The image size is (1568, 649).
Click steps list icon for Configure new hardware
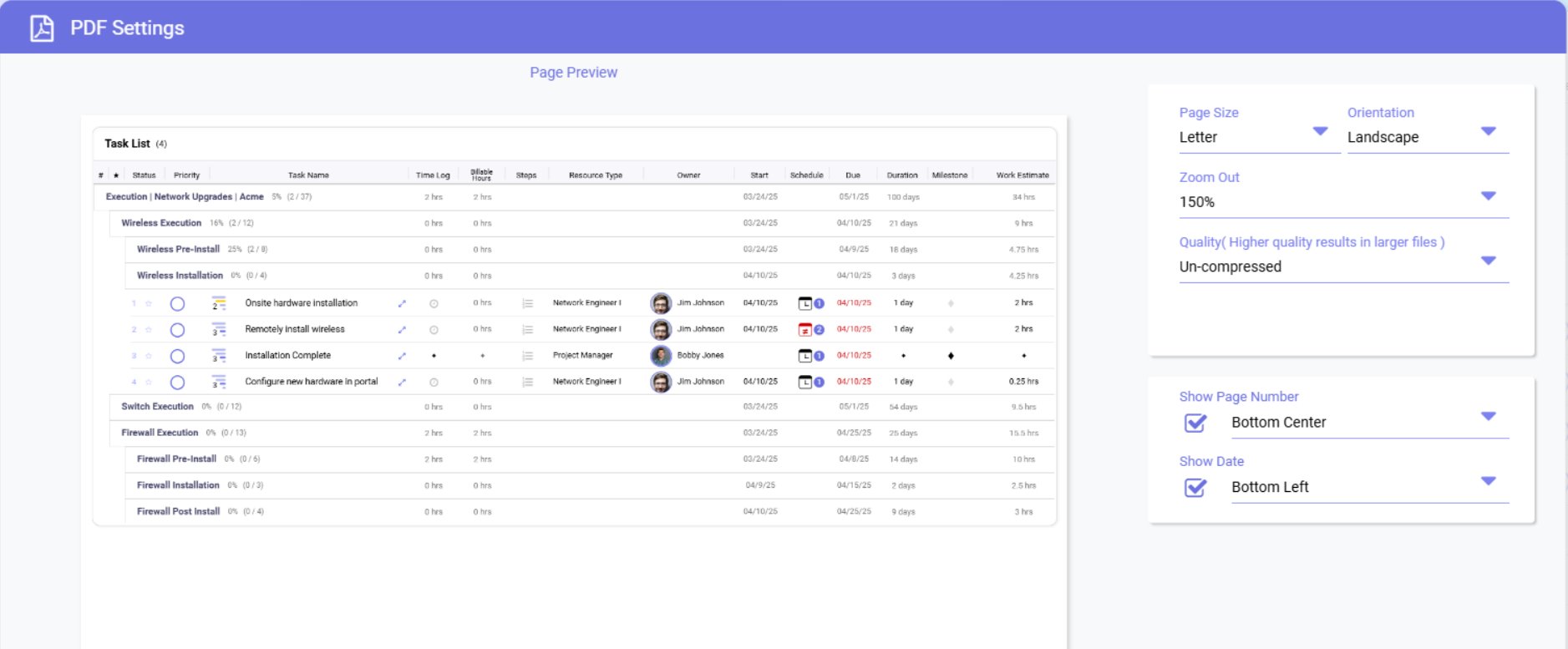point(527,383)
